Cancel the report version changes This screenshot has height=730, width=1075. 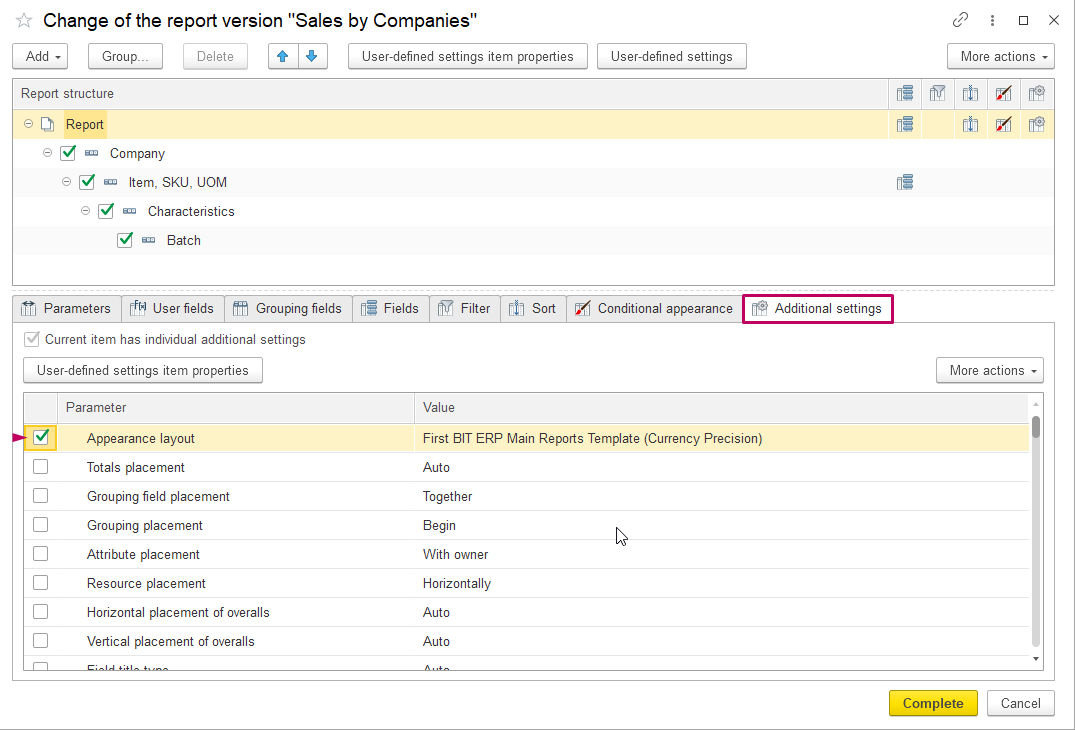[1021, 703]
